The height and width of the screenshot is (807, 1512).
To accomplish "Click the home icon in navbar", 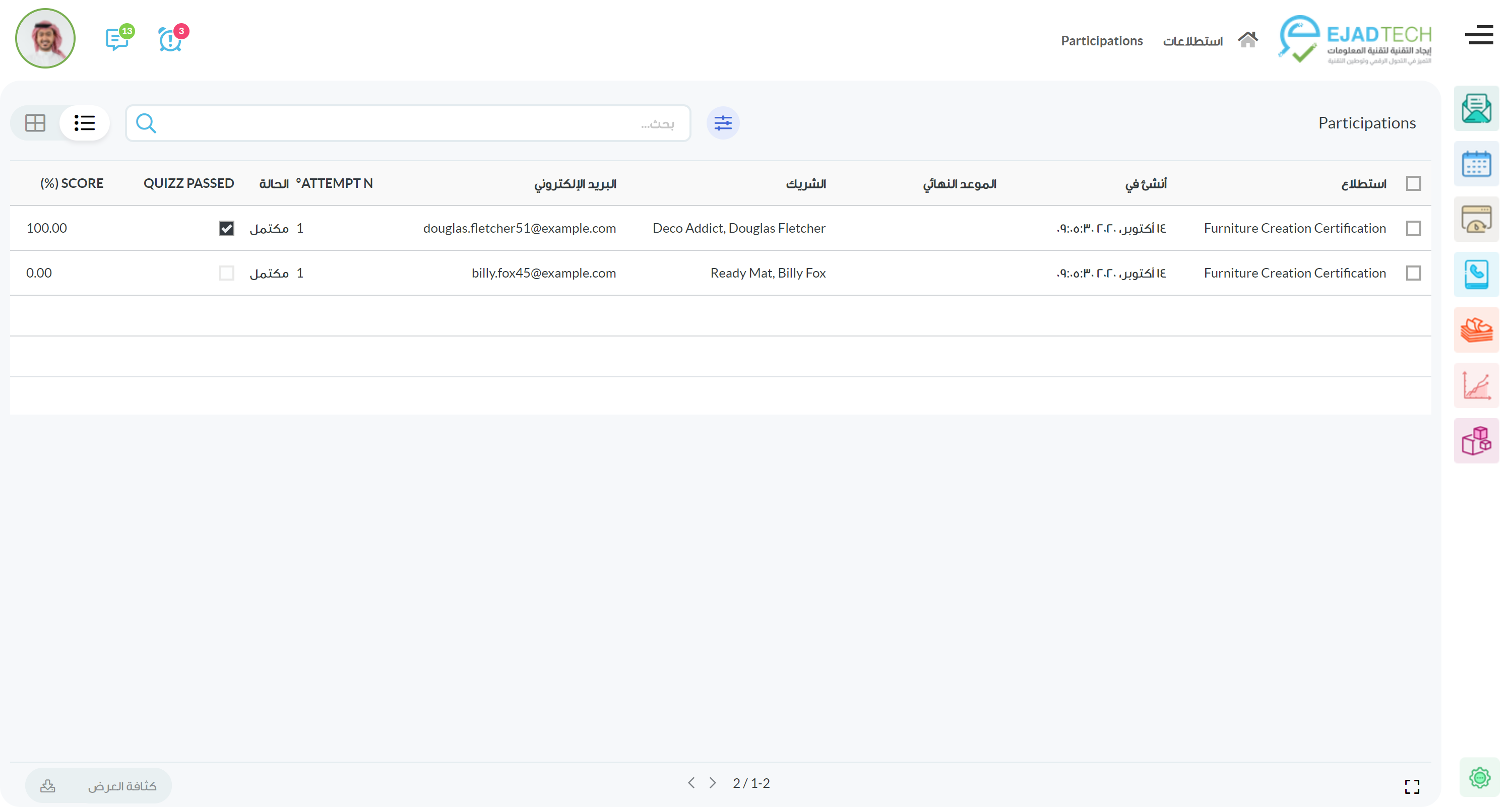I will [1247, 40].
